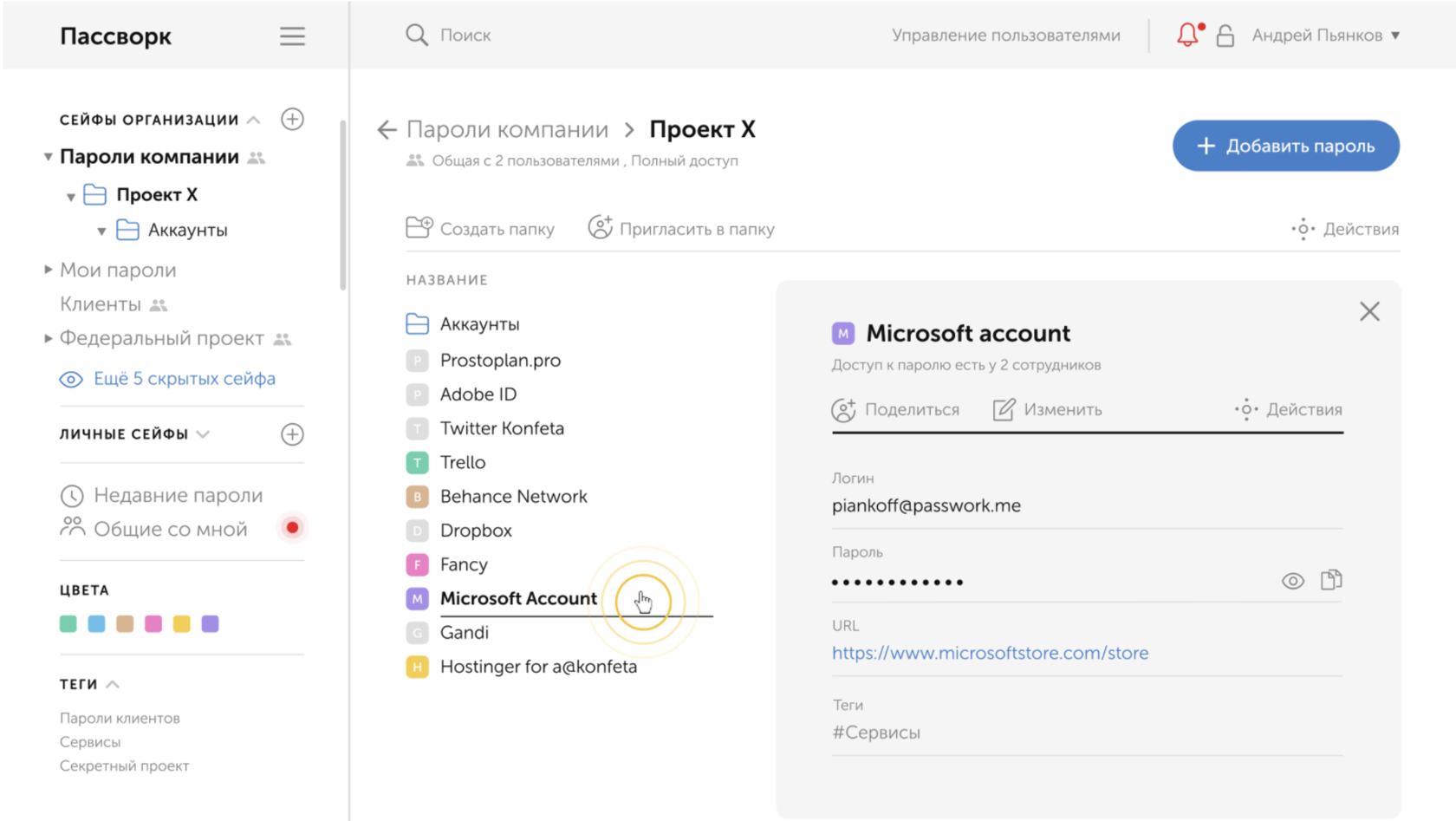Click the back arrow before Пароли компании
Image resolution: width=1456 pixels, height=821 pixels.
(x=387, y=130)
